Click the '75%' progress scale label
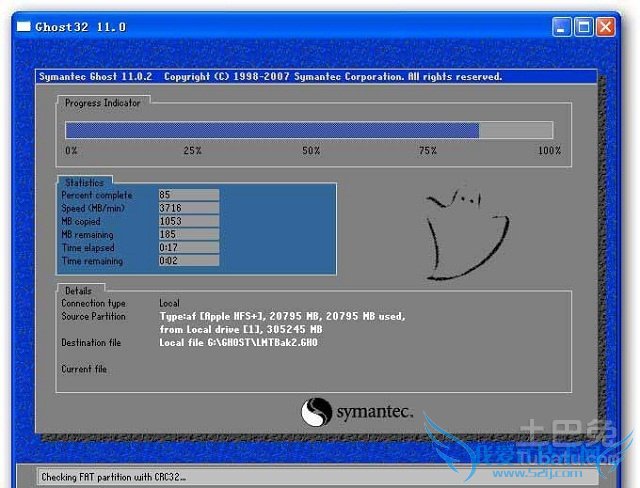 tap(428, 151)
